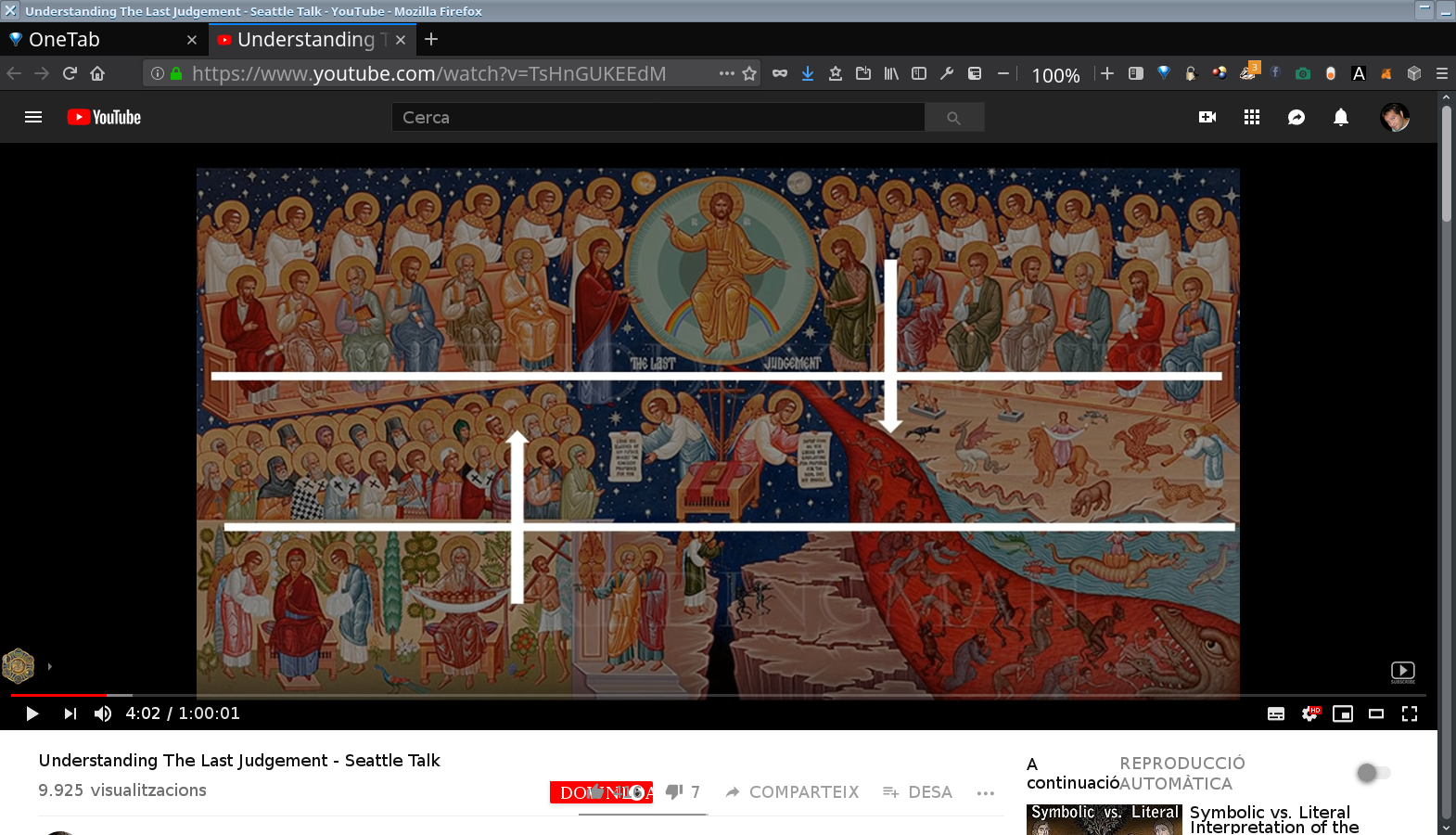Toggle Firefox sidebar
The width and height of the screenshot is (1456, 835).
pos(919,73)
